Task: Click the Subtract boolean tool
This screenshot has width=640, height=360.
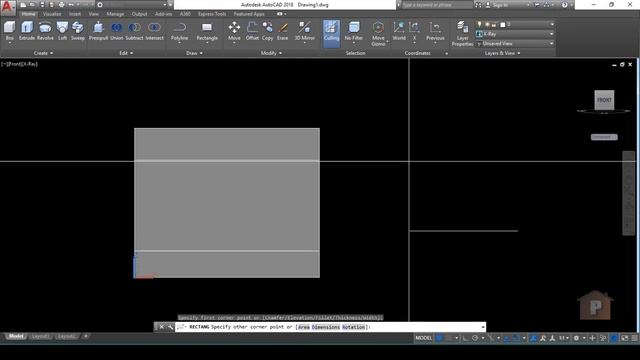Action: point(134,31)
